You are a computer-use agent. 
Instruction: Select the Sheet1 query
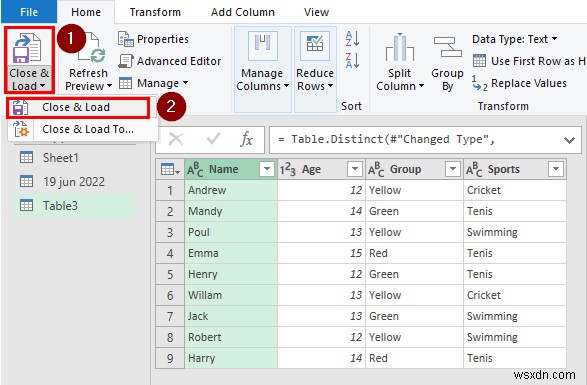75,158
